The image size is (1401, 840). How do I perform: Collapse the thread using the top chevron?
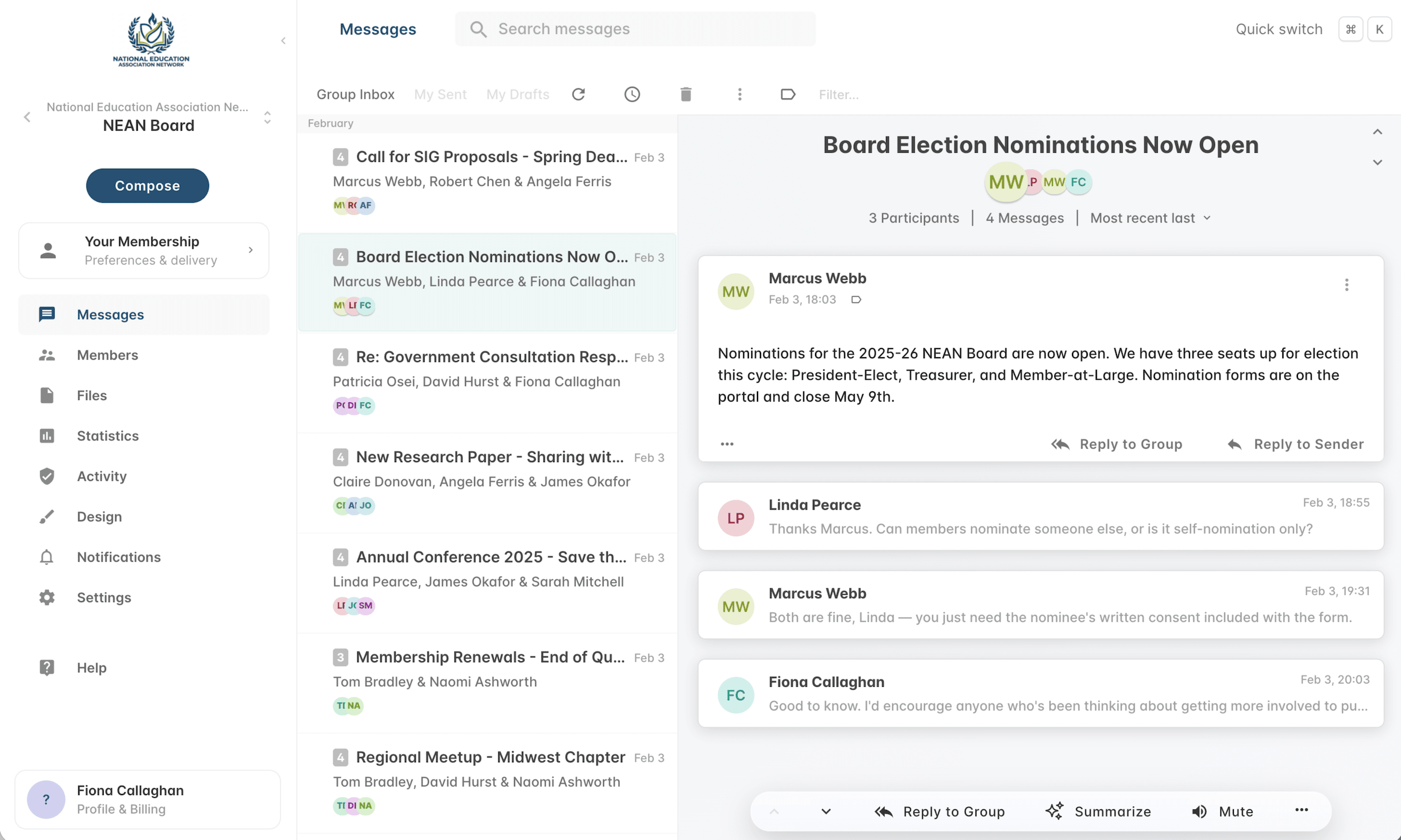point(1377,132)
